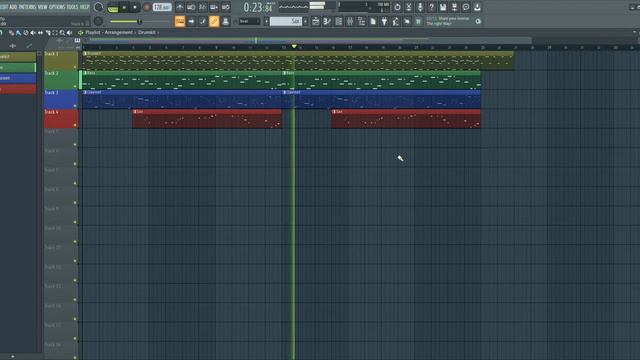Viewport: 640px width, 360px height.
Task: Toggle the Track 8 mute switch
Action: [75, 203]
